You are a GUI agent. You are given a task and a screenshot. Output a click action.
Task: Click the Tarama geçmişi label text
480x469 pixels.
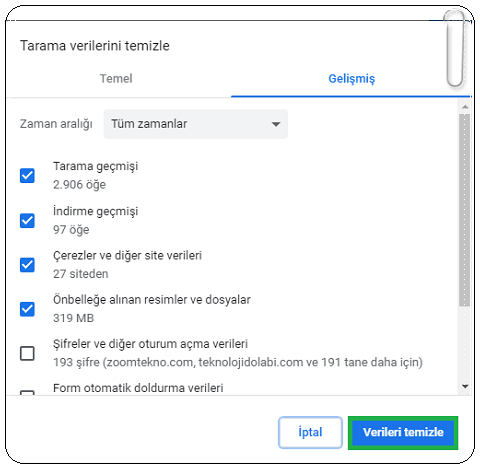pos(96,166)
